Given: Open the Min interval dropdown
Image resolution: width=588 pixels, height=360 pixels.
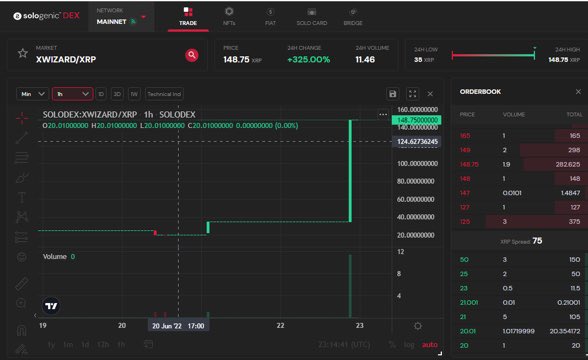Looking at the screenshot, I should pos(32,94).
